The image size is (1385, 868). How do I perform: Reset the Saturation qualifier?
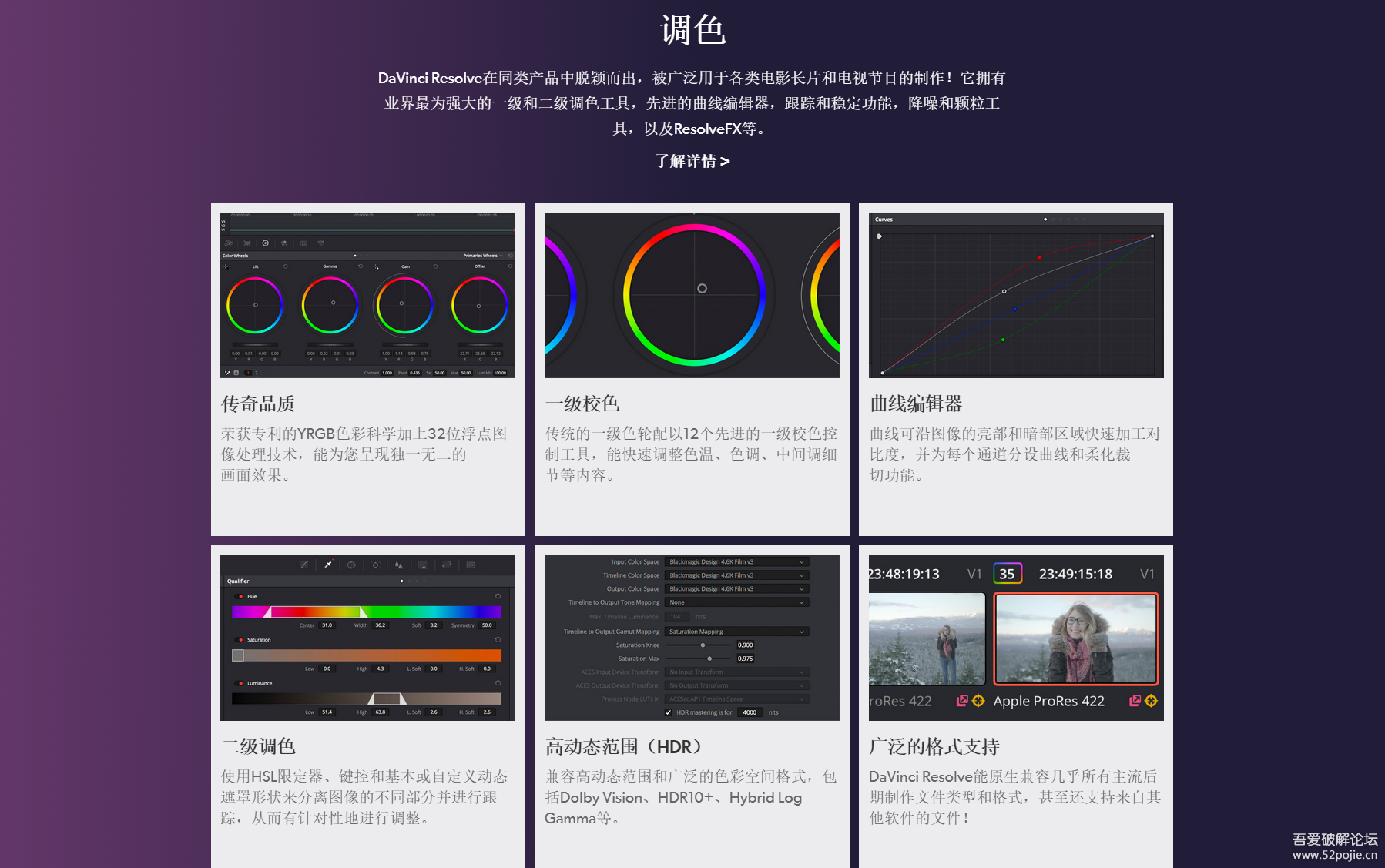click(x=498, y=639)
